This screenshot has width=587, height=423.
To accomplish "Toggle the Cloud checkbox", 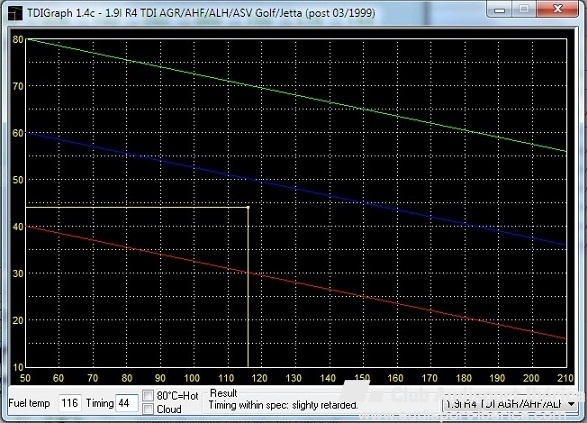I will [148, 409].
